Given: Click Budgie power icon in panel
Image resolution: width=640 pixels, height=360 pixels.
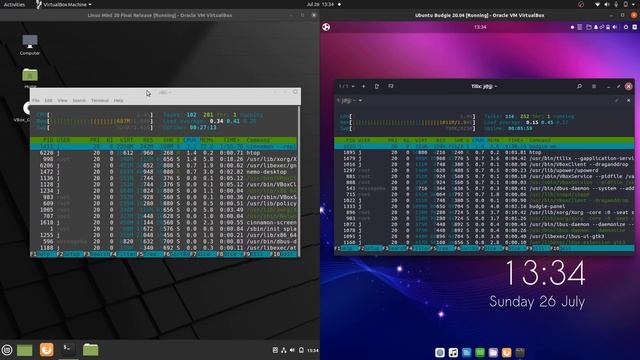Looking at the screenshot, I should coord(626,27).
